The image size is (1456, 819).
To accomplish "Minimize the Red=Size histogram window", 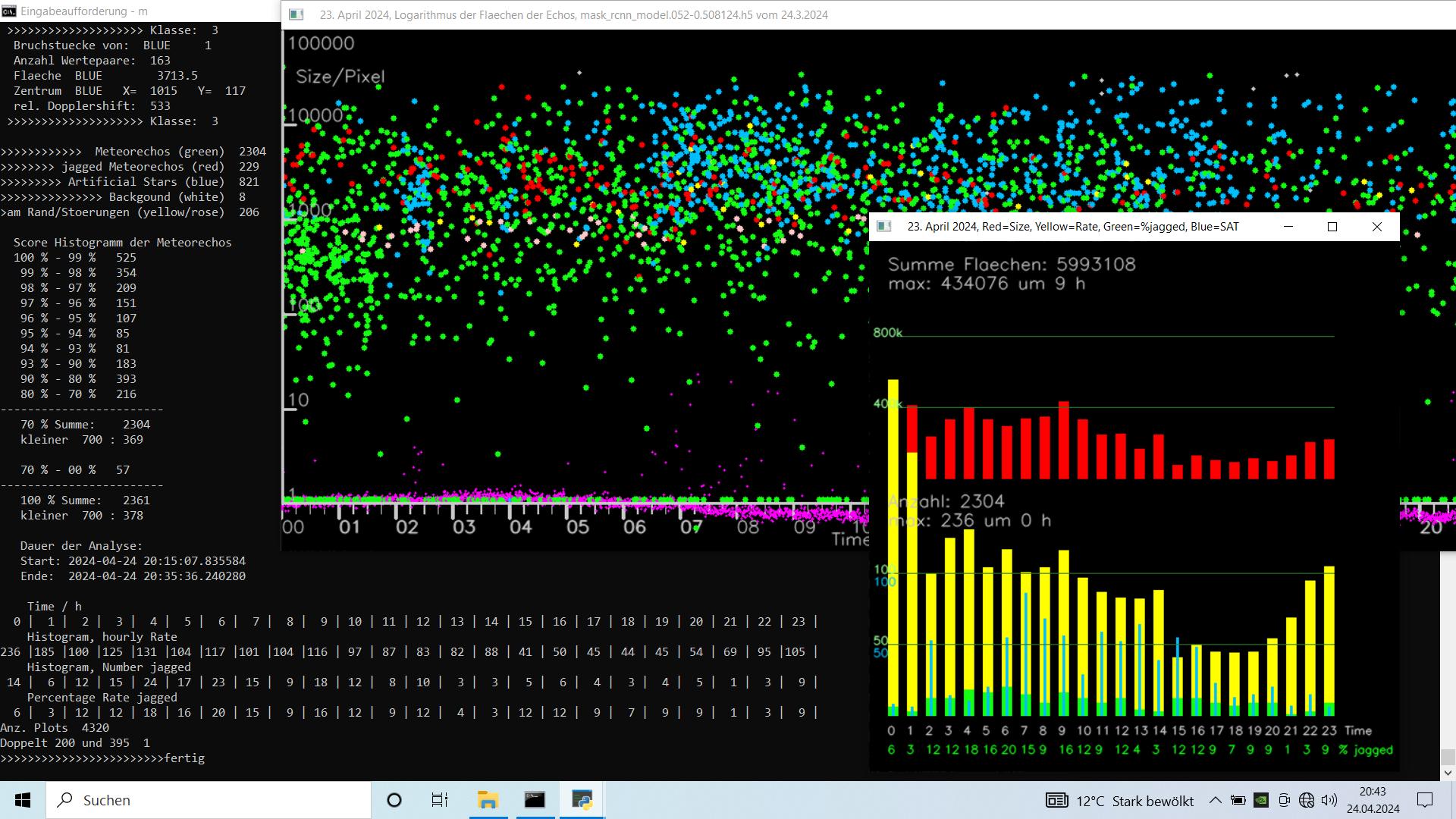I will [x=1288, y=227].
